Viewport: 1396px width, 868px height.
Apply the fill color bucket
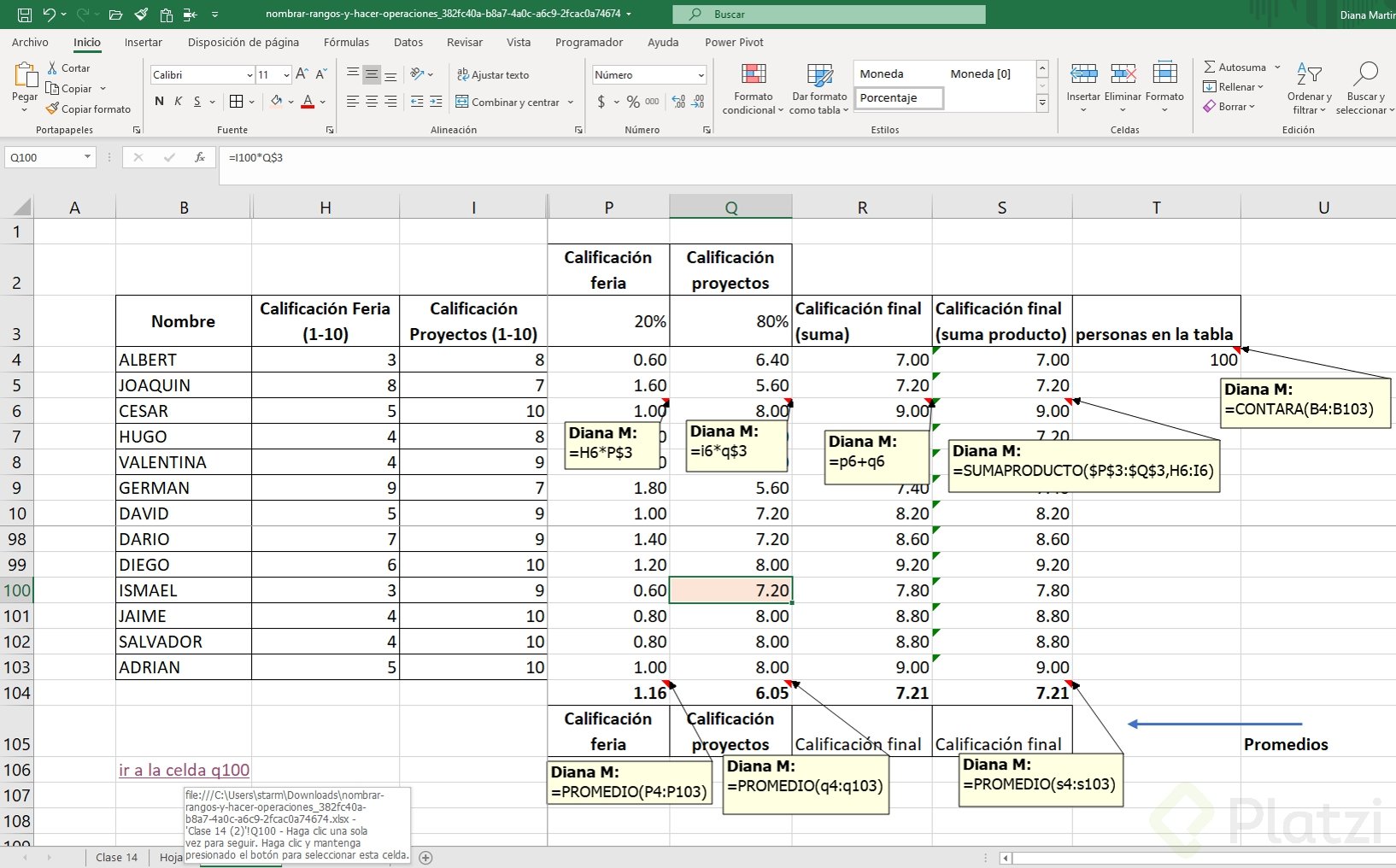(x=276, y=101)
